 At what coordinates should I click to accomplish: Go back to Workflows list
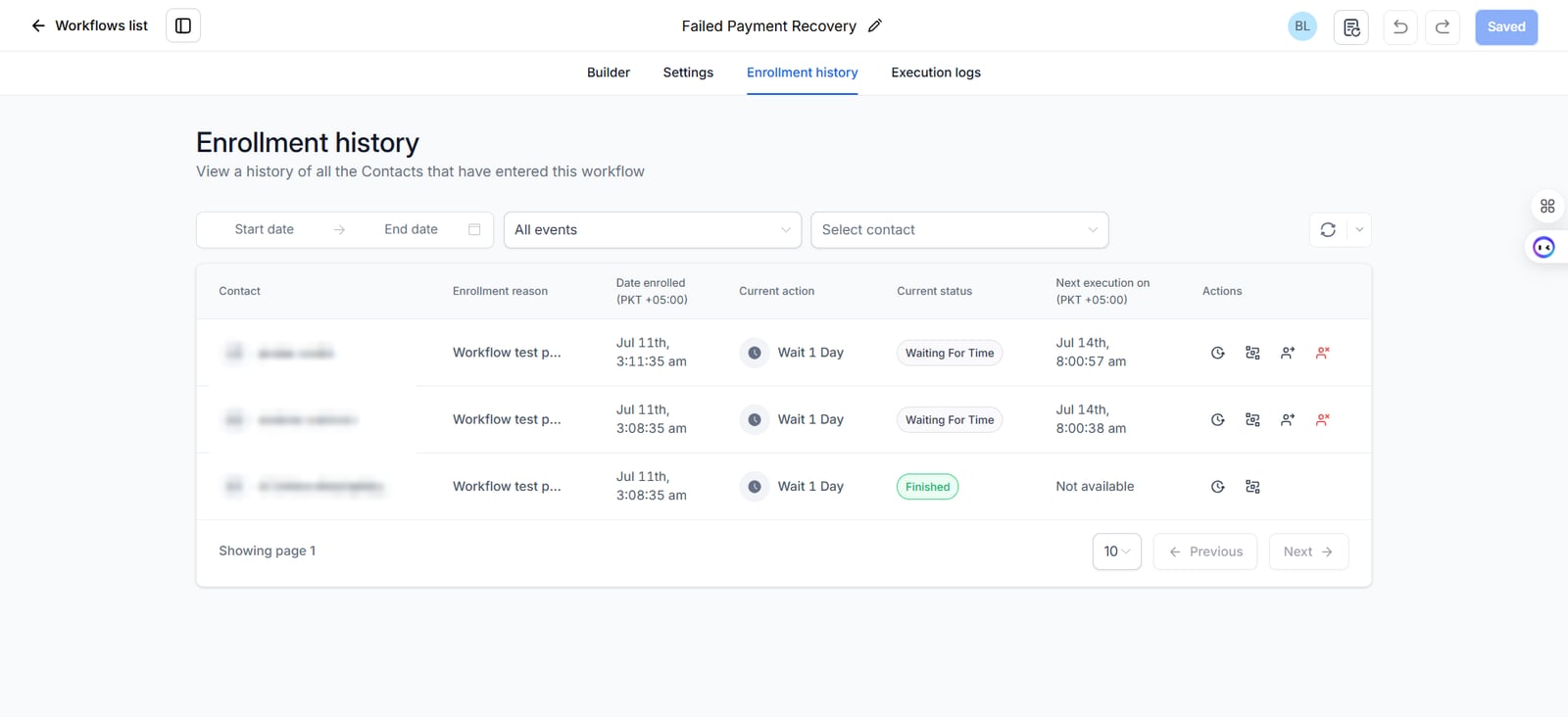[89, 25]
